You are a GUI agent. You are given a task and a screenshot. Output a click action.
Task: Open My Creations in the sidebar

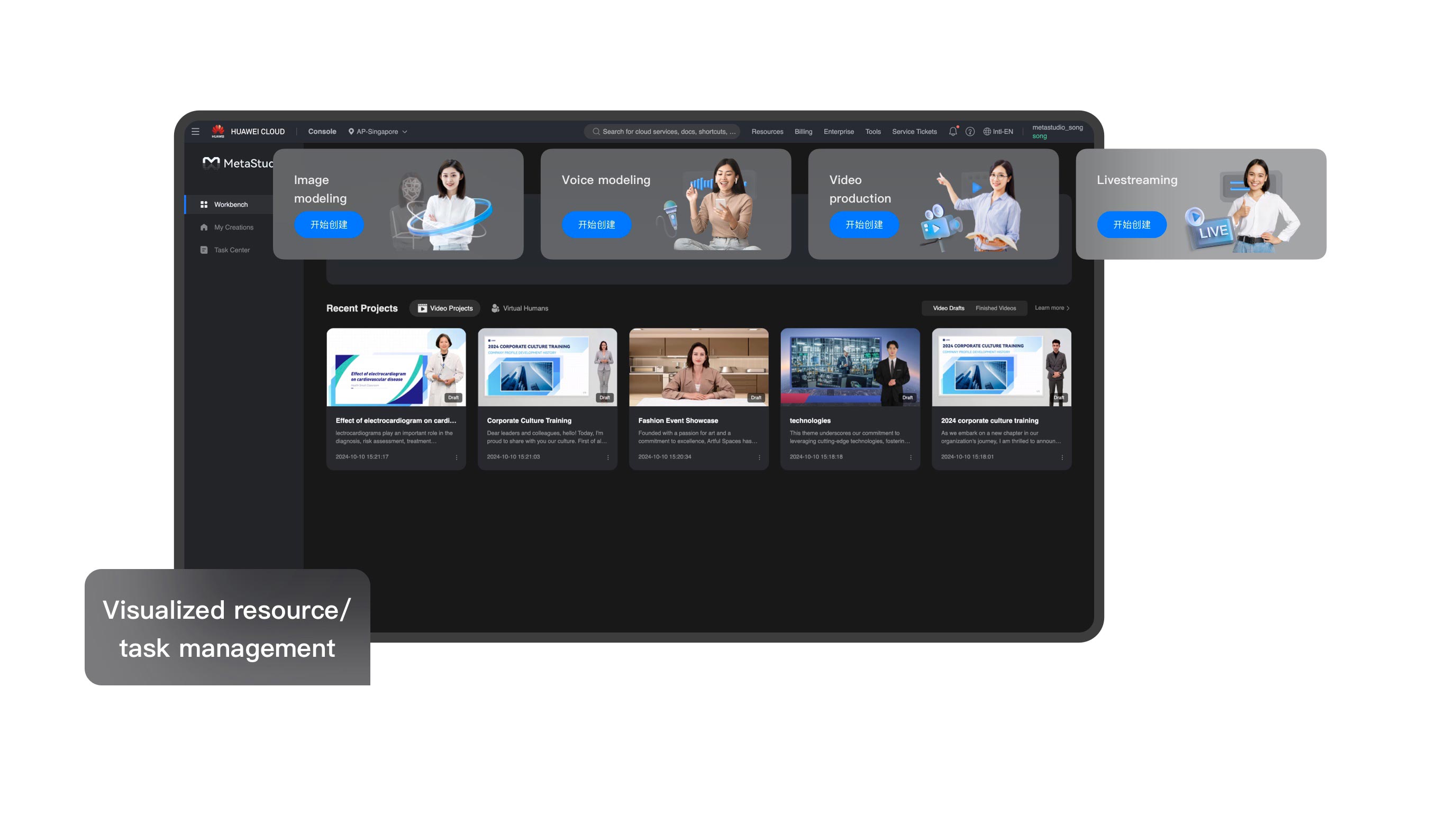click(233, 227)
